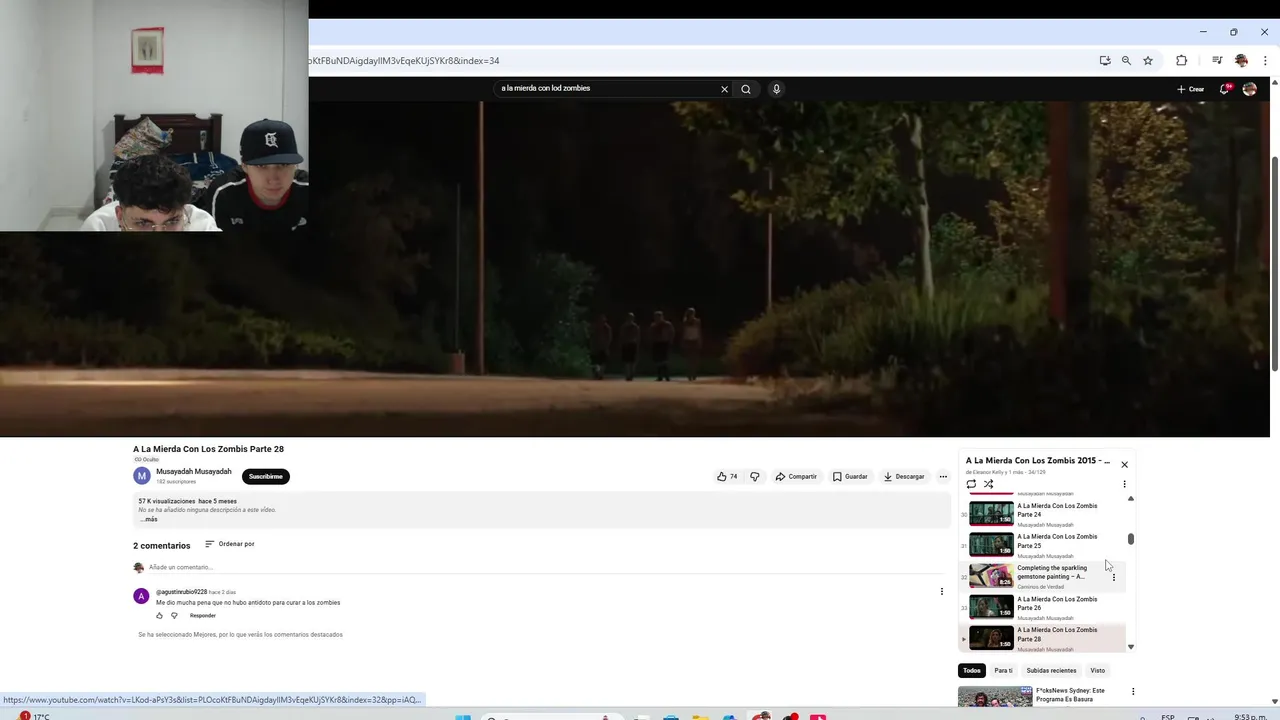Open more actions ellipsis beside Descargar
The height and width of the screenshot is (720, 1280).
click(943, 477)
